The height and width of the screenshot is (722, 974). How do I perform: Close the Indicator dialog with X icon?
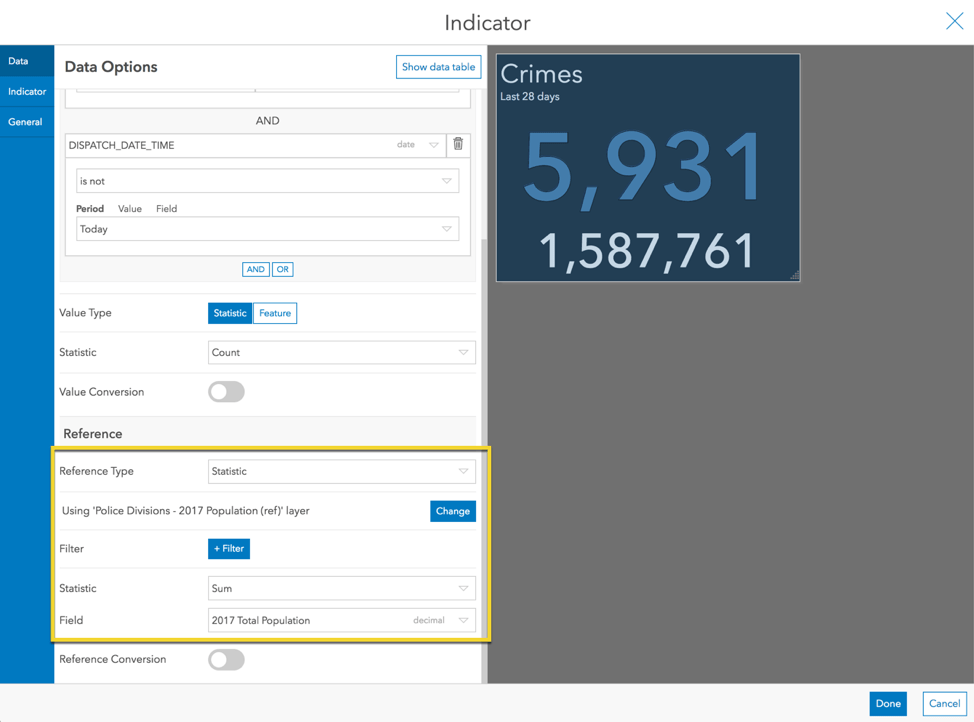pos(954,21)
